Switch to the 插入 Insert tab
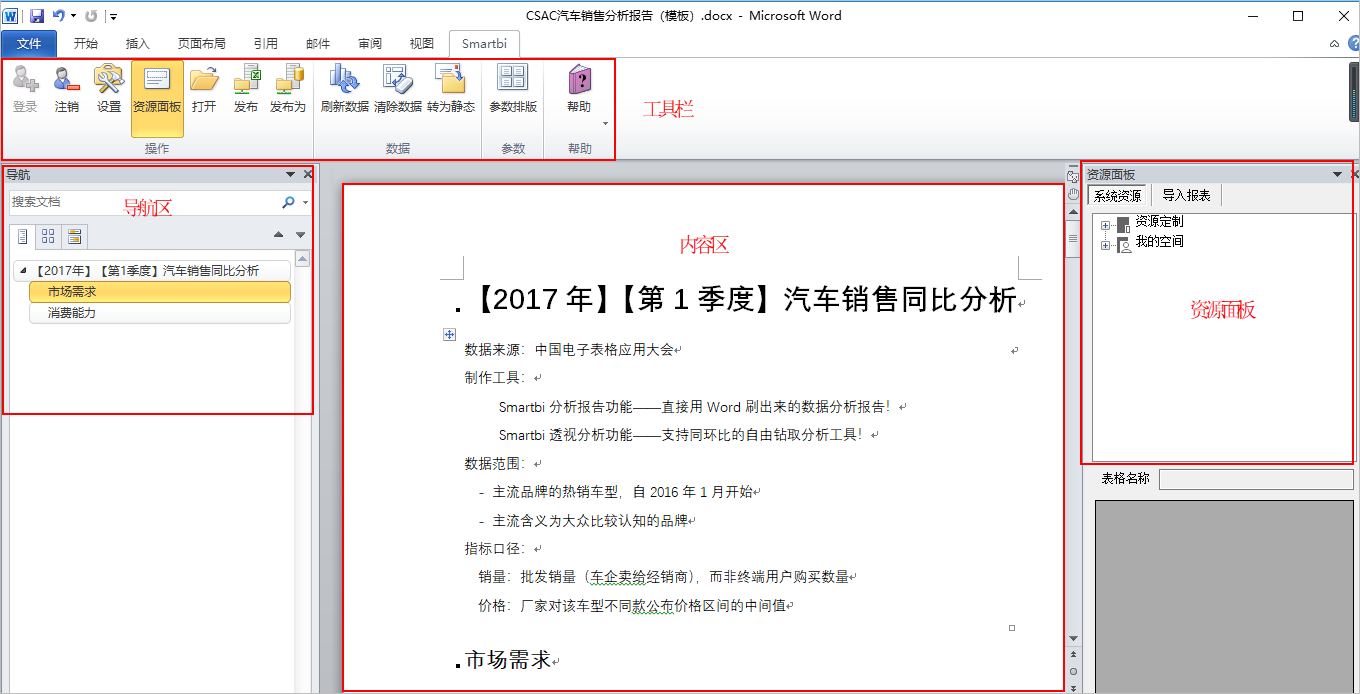The height and width of the screenshot is (694, 1360). tap(138, 44)
